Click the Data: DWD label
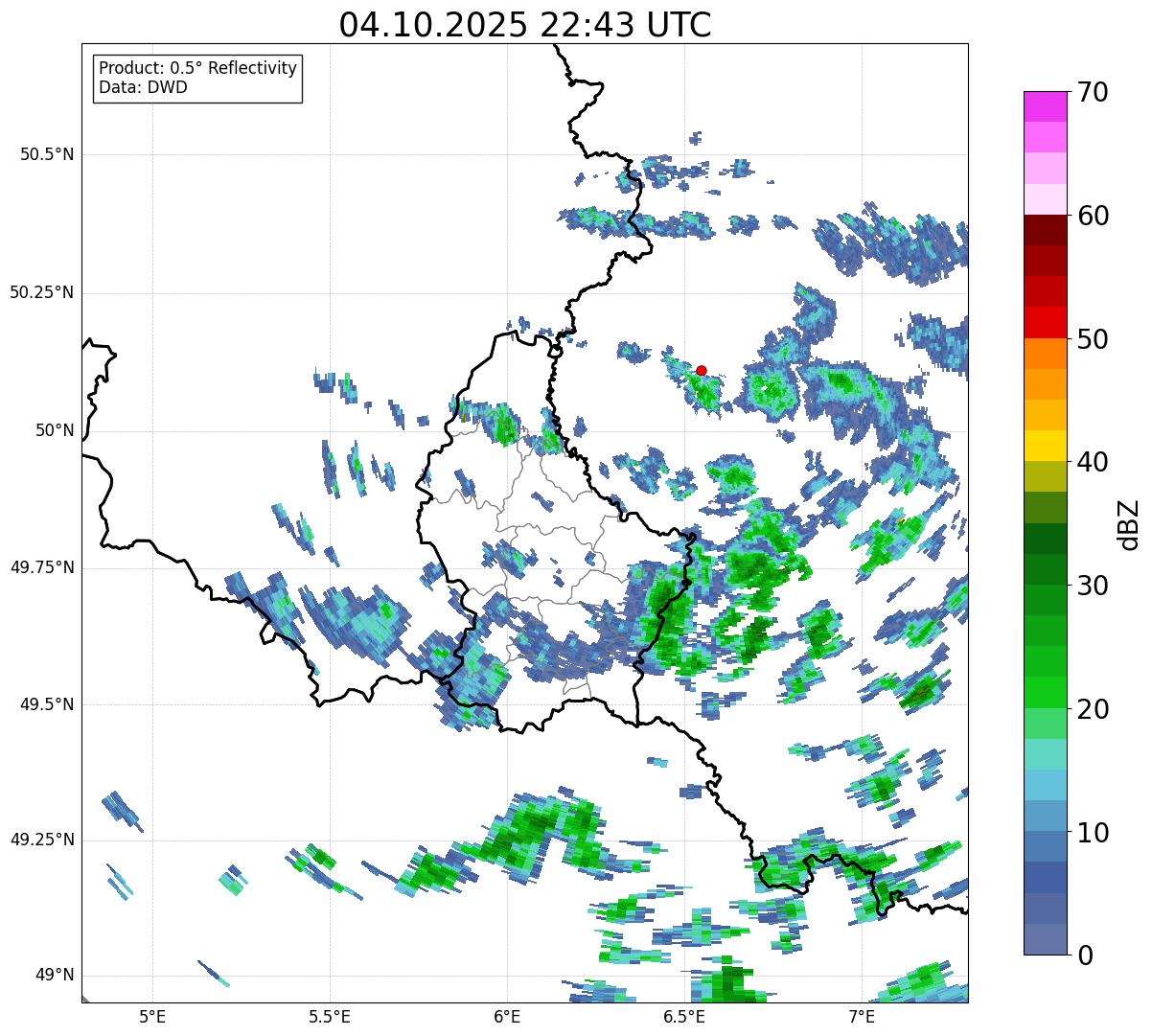Image resolution: width=1152 pixels, height=1036 pixels. click(x=143, y=88)
